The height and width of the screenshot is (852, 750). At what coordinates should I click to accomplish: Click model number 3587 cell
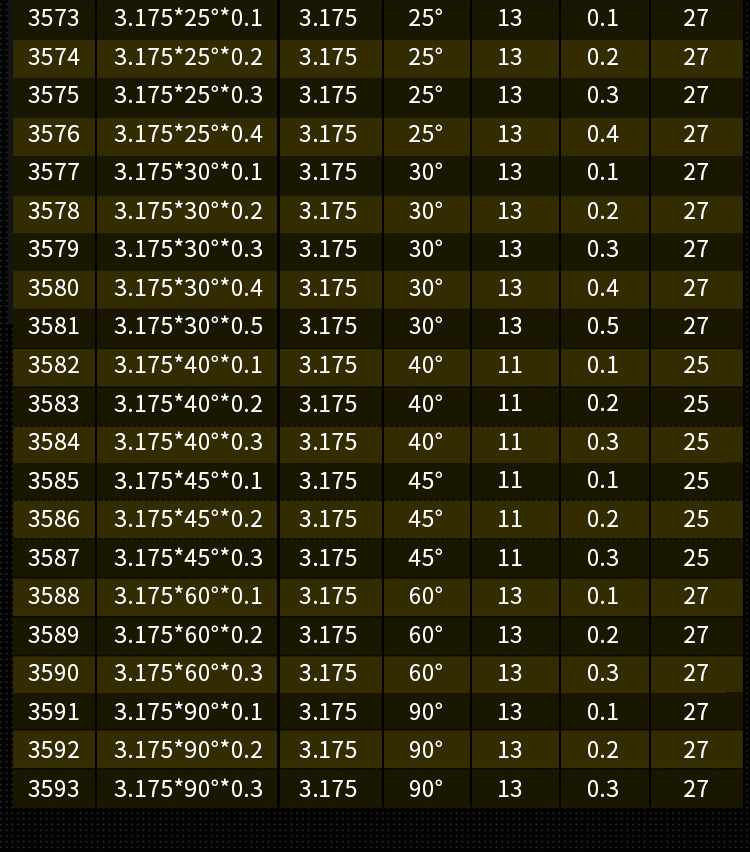(x=54, y=558)
